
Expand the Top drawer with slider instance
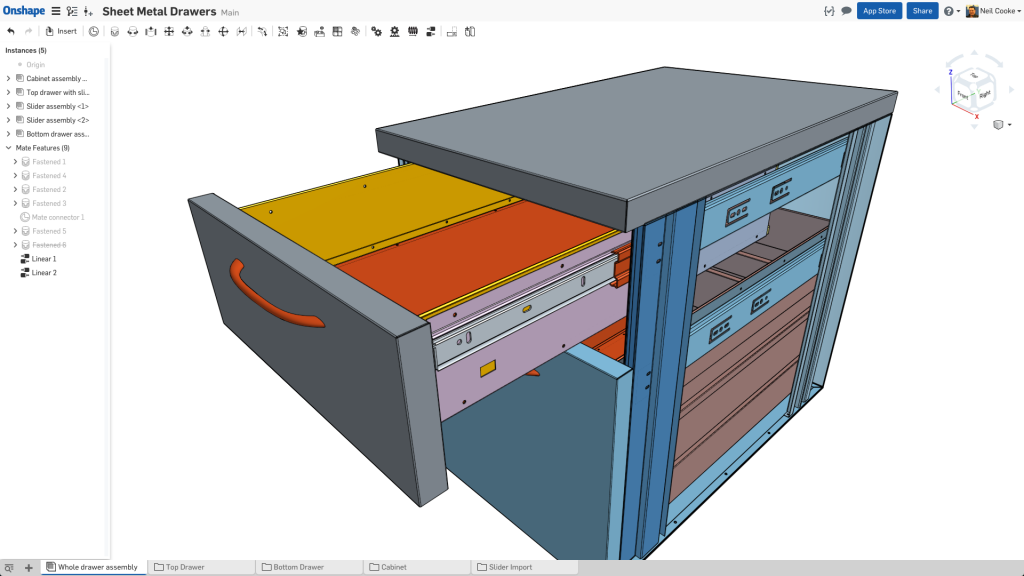pos(8,92)
